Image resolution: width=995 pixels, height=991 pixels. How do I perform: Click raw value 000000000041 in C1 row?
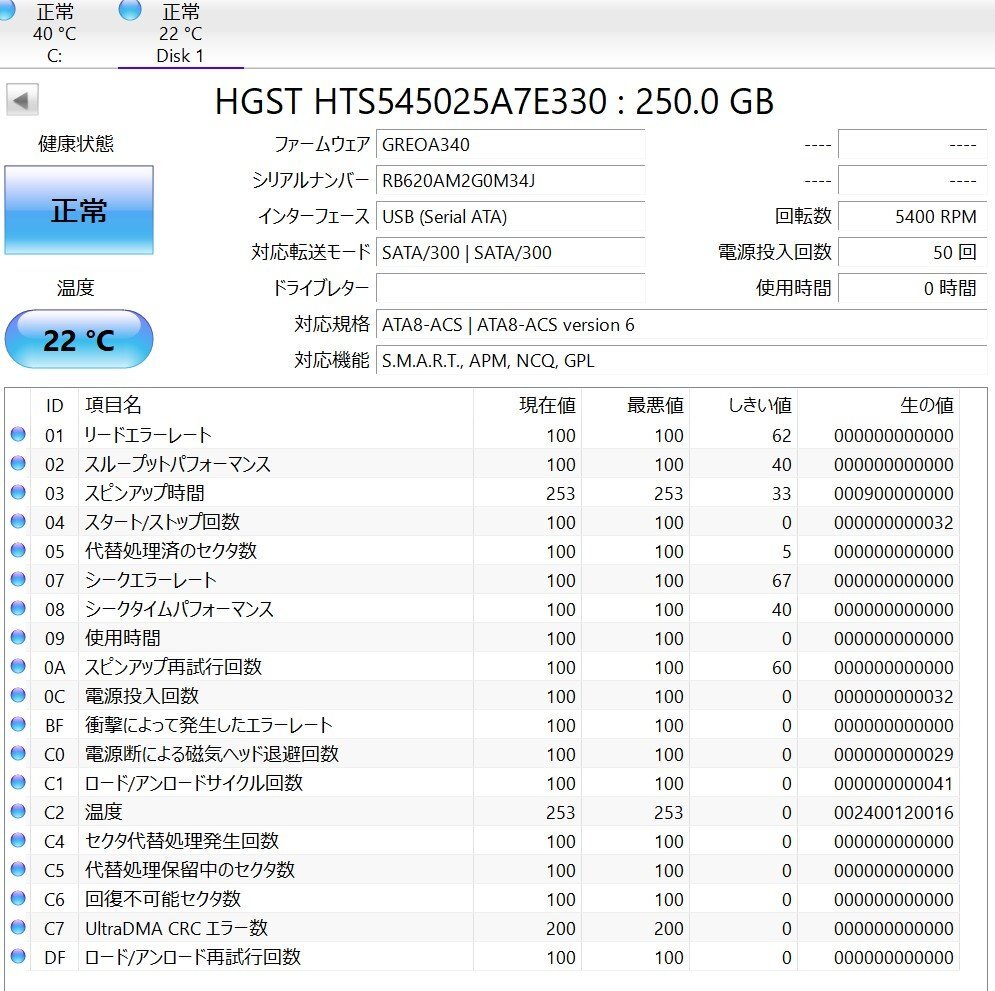pos(893,784)
